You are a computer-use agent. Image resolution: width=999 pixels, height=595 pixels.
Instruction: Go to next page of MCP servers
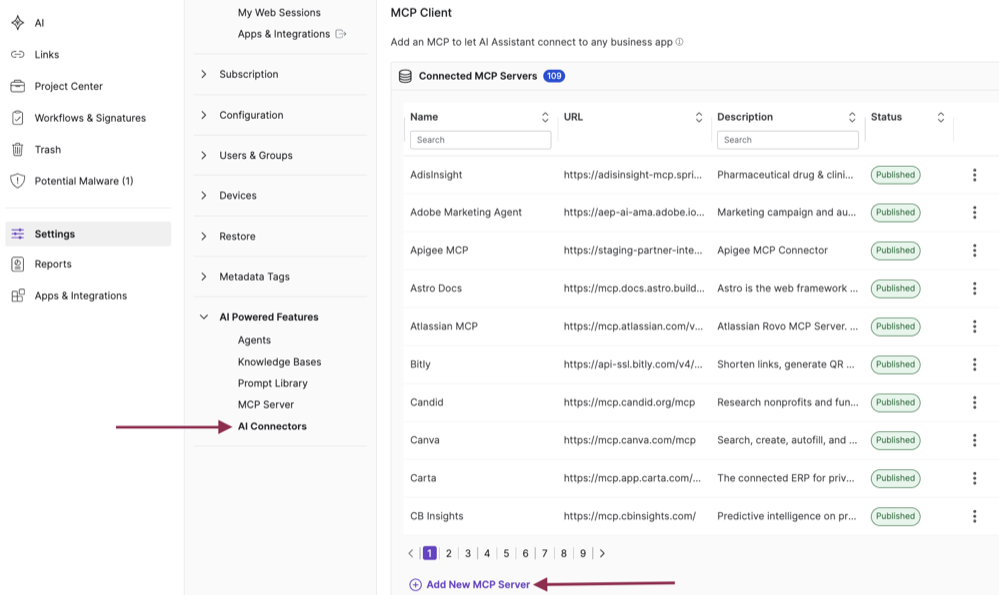click(x=602, y=553)
